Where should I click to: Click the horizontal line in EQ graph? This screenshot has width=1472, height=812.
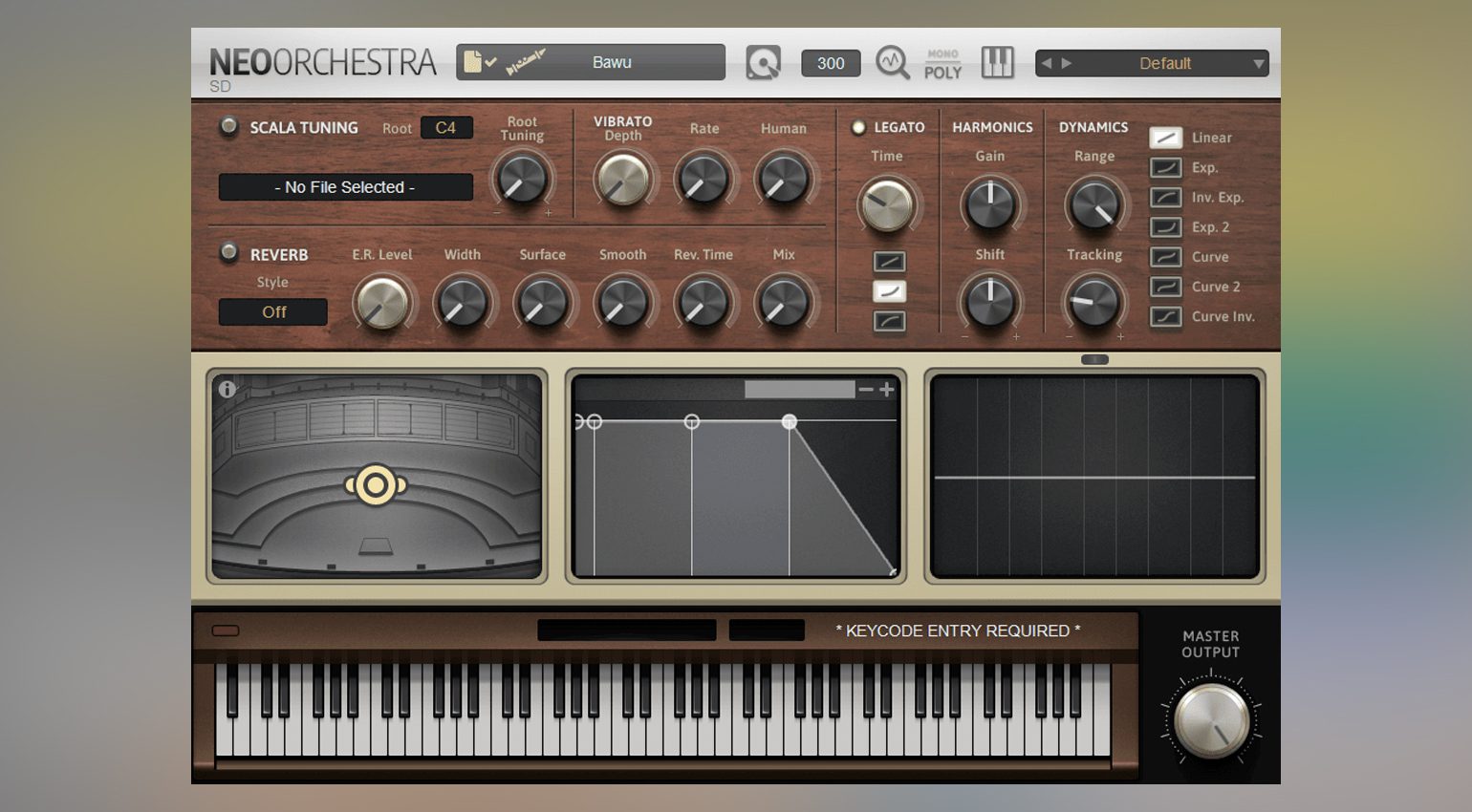[x=1094, y=477]
